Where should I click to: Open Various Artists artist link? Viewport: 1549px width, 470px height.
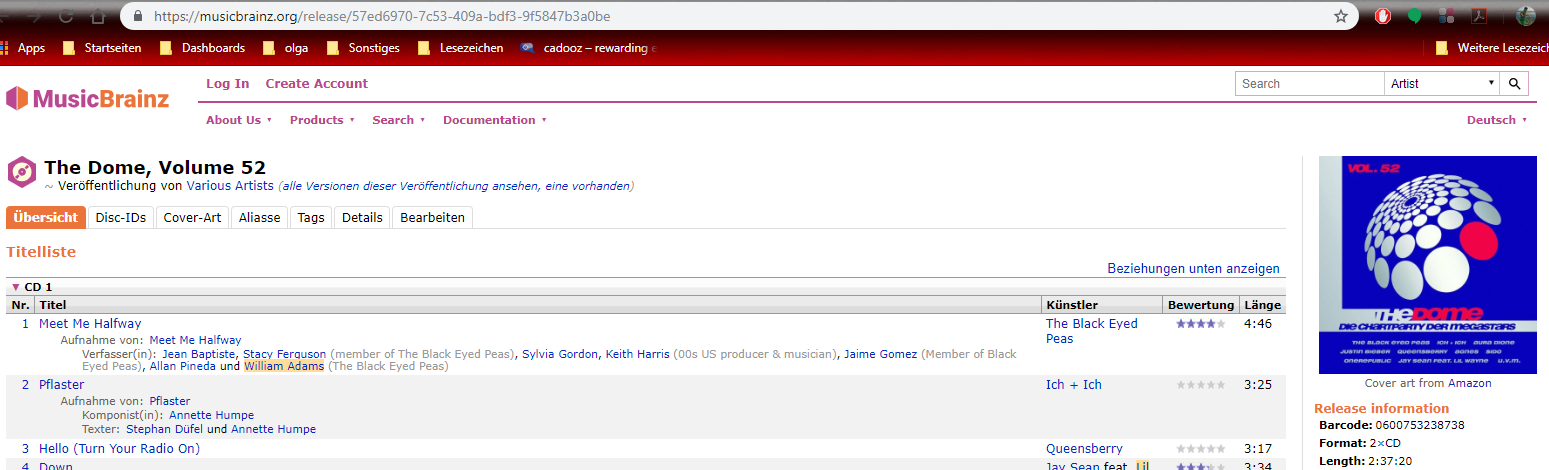point(230,186)
